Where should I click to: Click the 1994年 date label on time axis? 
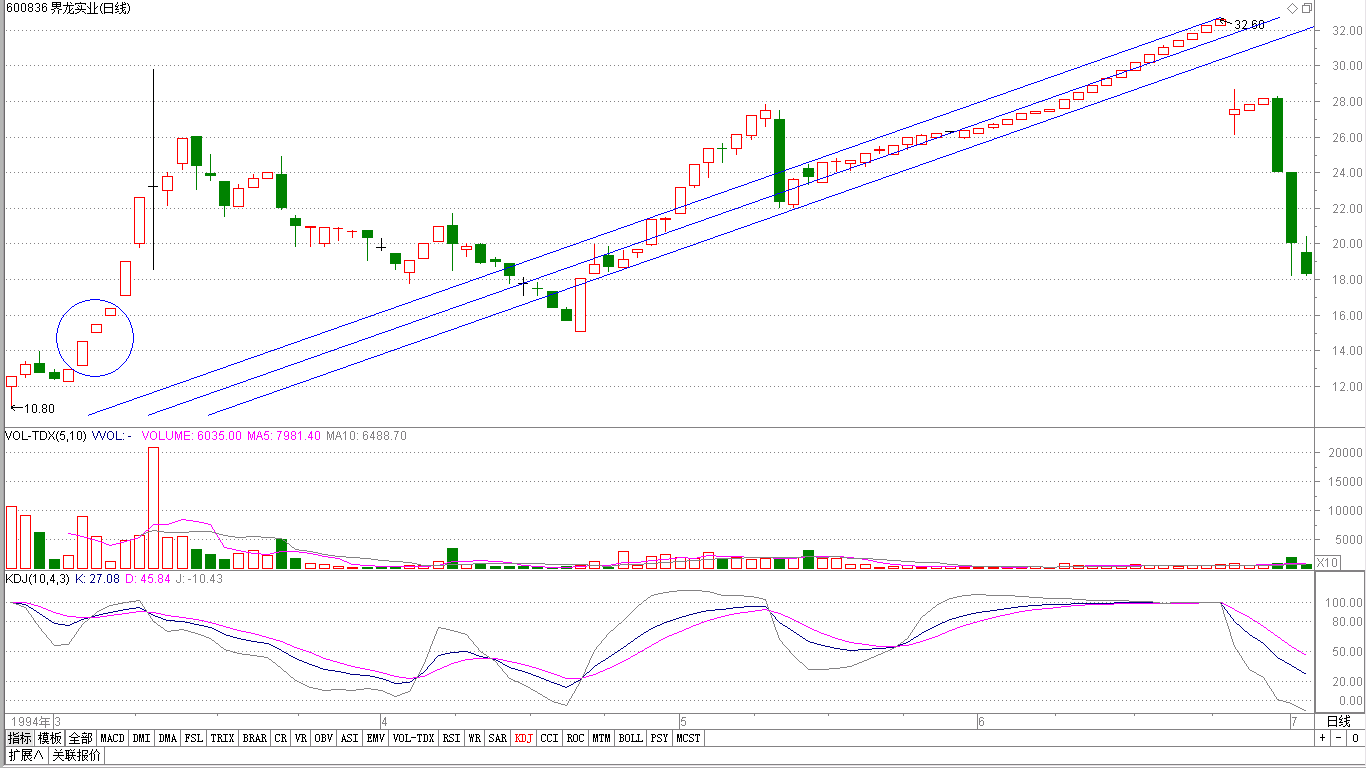[29, 721]
